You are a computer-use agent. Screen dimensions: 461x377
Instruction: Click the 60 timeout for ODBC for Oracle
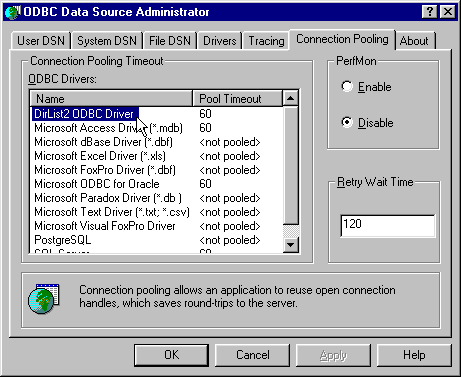[205, 184]
